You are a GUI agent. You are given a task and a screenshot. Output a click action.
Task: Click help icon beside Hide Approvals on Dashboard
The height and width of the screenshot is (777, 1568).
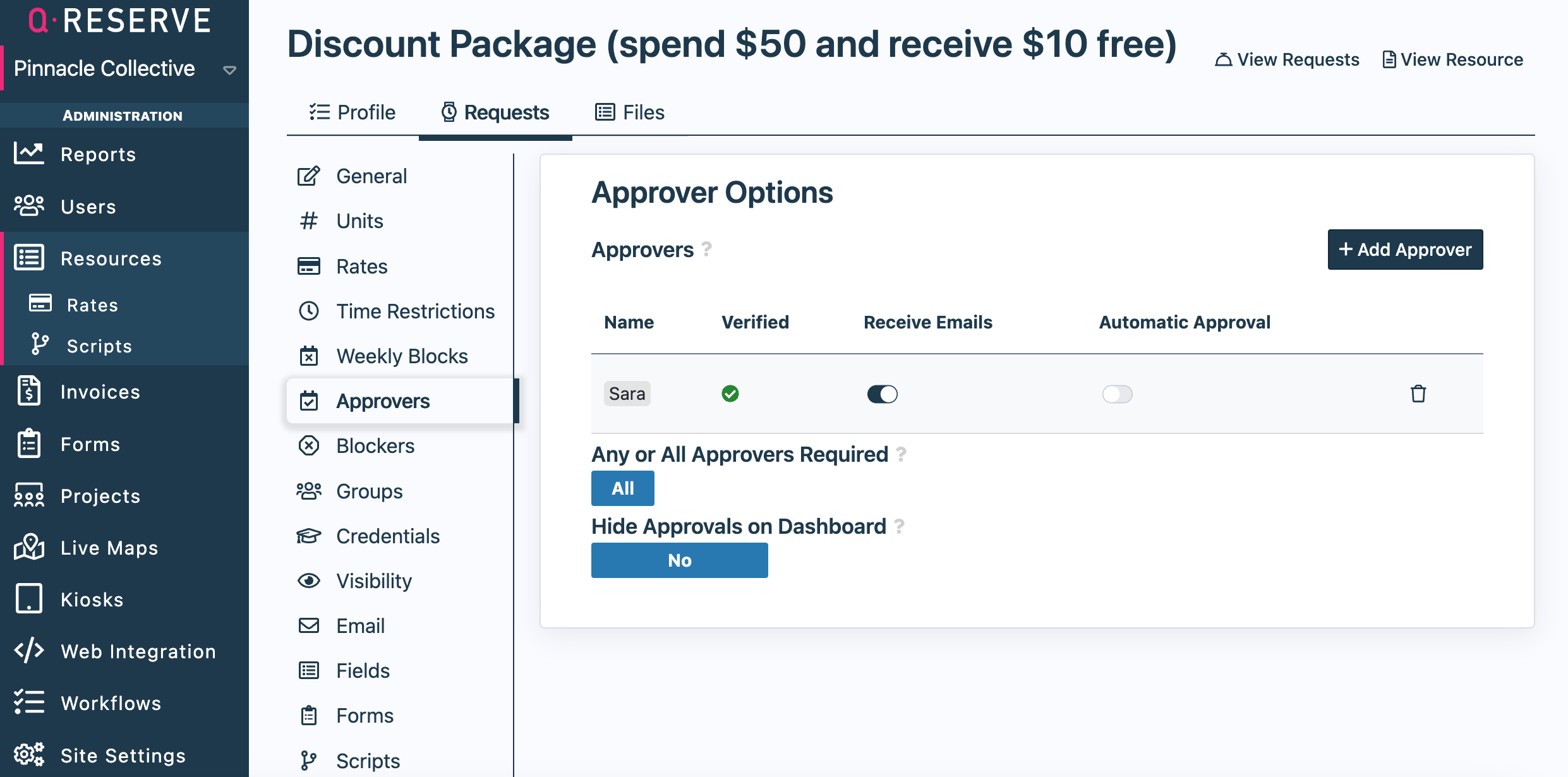point(900,526)
